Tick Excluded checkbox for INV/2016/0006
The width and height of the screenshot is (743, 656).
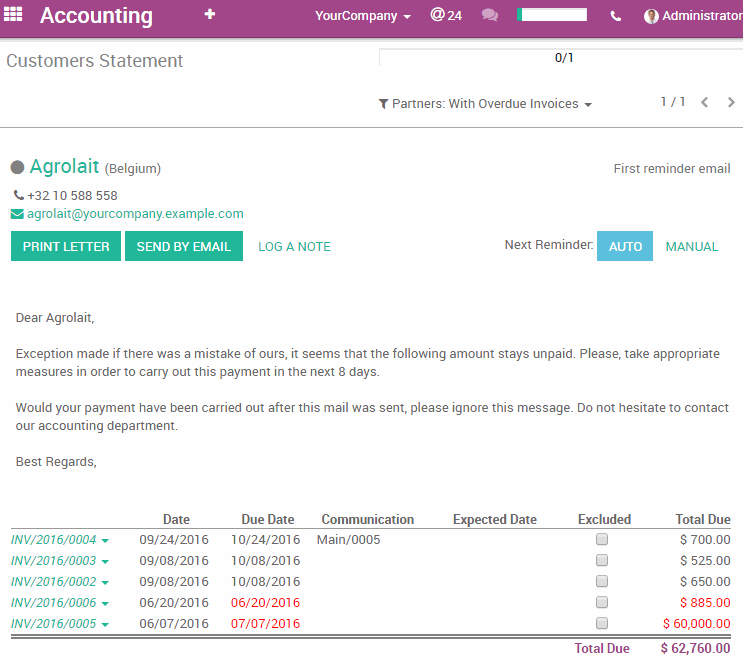click(602, 602)
